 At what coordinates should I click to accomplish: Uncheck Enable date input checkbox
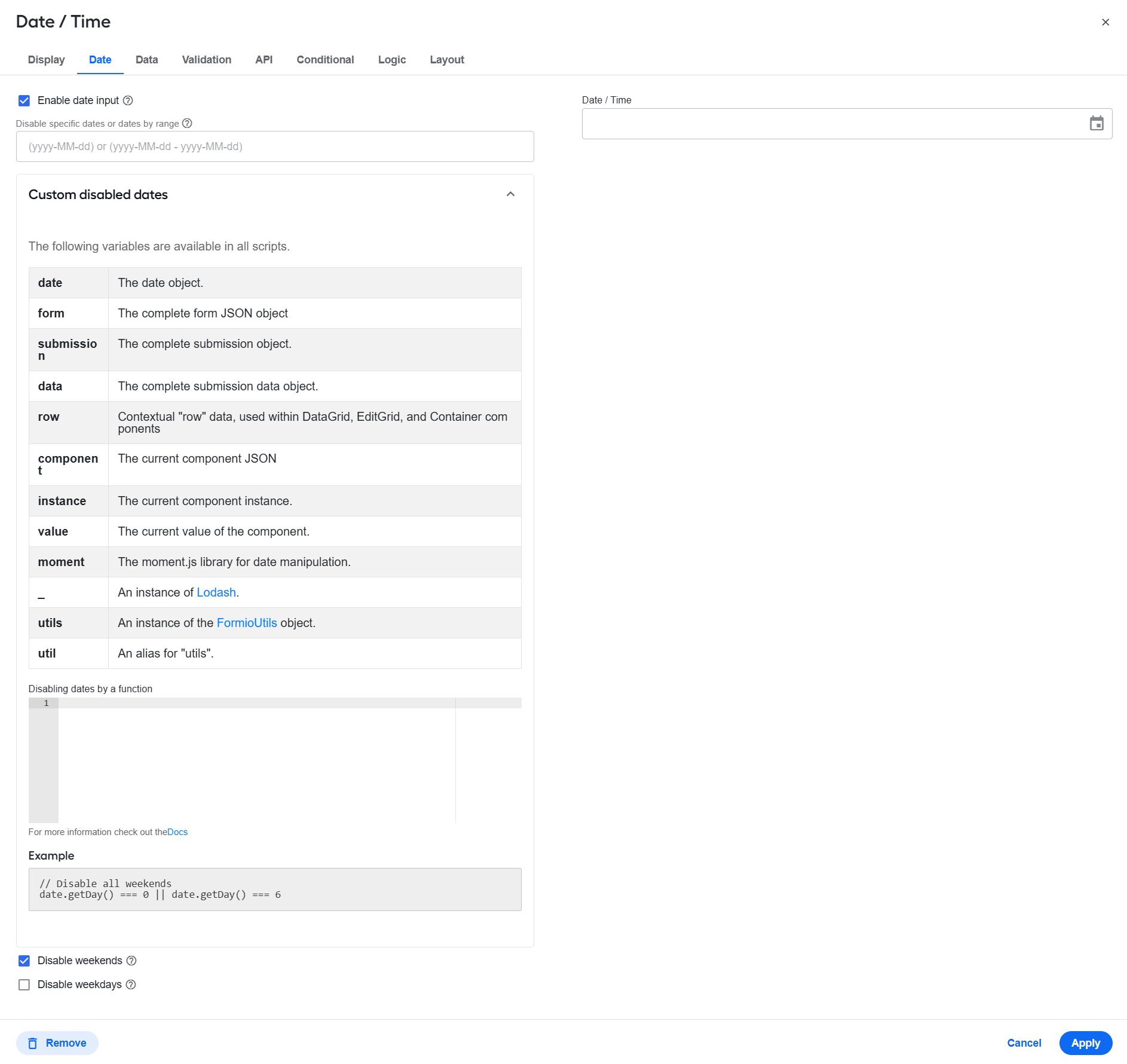pyautogui.click(x=24, y=100)
